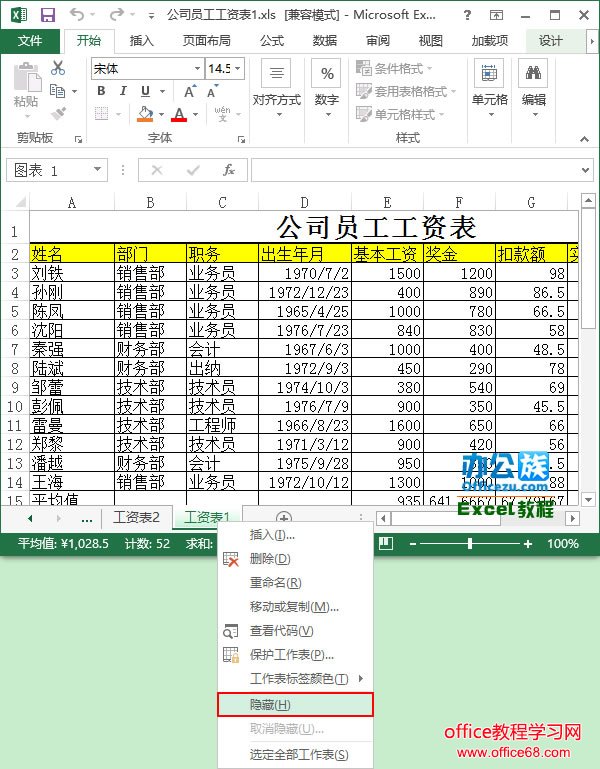Viewport: 600px width, 769px height.
Task: Click the Name Box showing 图表 1
Action: tap(56, 170)
